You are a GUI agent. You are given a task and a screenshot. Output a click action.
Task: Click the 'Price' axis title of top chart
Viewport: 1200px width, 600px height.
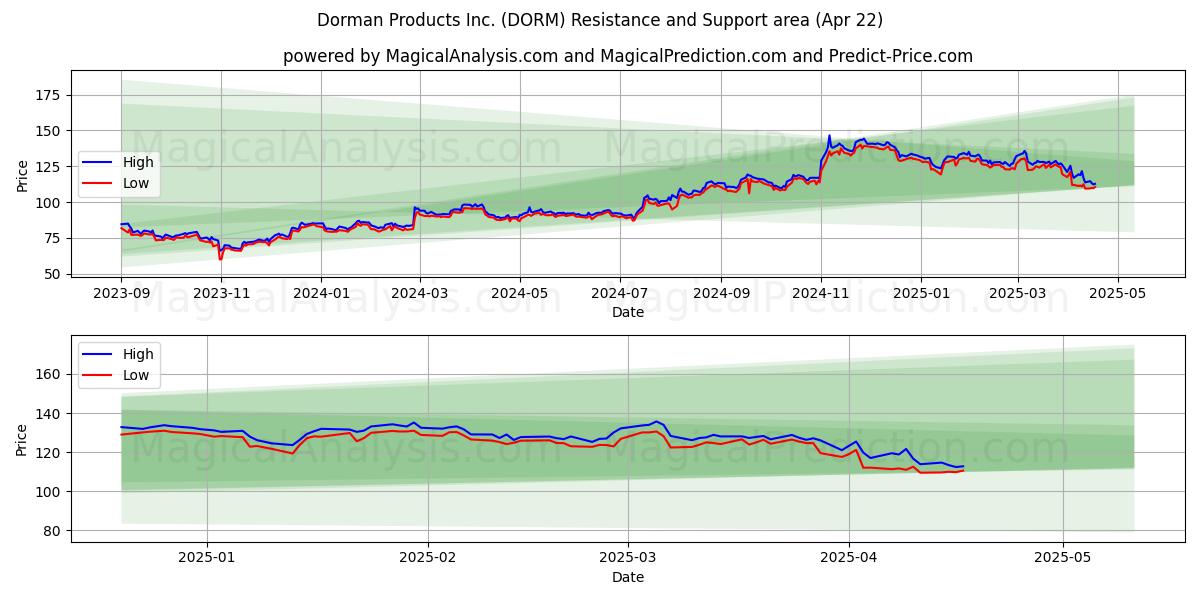(x=23, y=176)
